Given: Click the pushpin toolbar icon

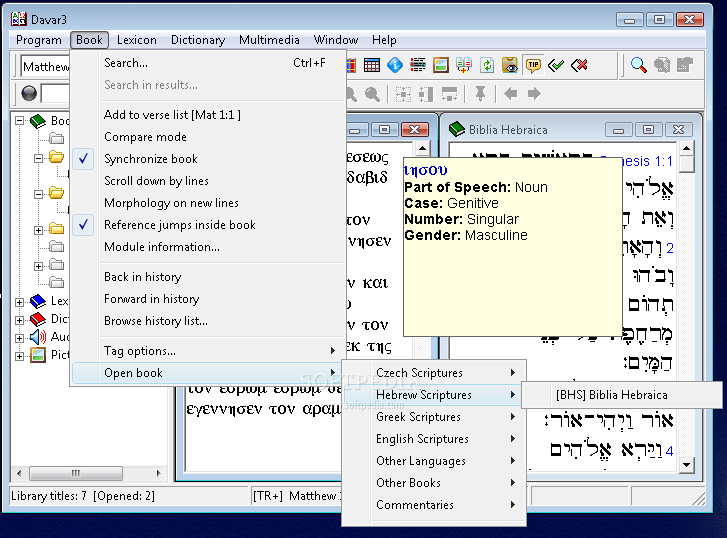Looking at the screenshot, I should click(480, 94).
